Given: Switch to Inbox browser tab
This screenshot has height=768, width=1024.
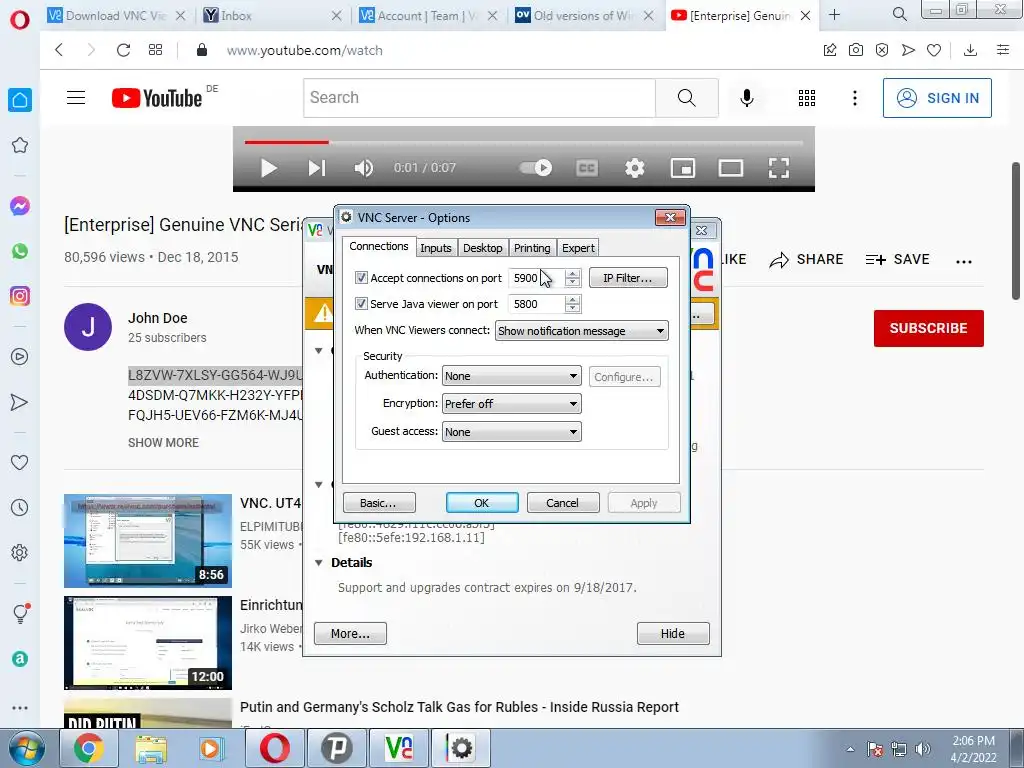Looking at the screenshot, I should [273, 16].
